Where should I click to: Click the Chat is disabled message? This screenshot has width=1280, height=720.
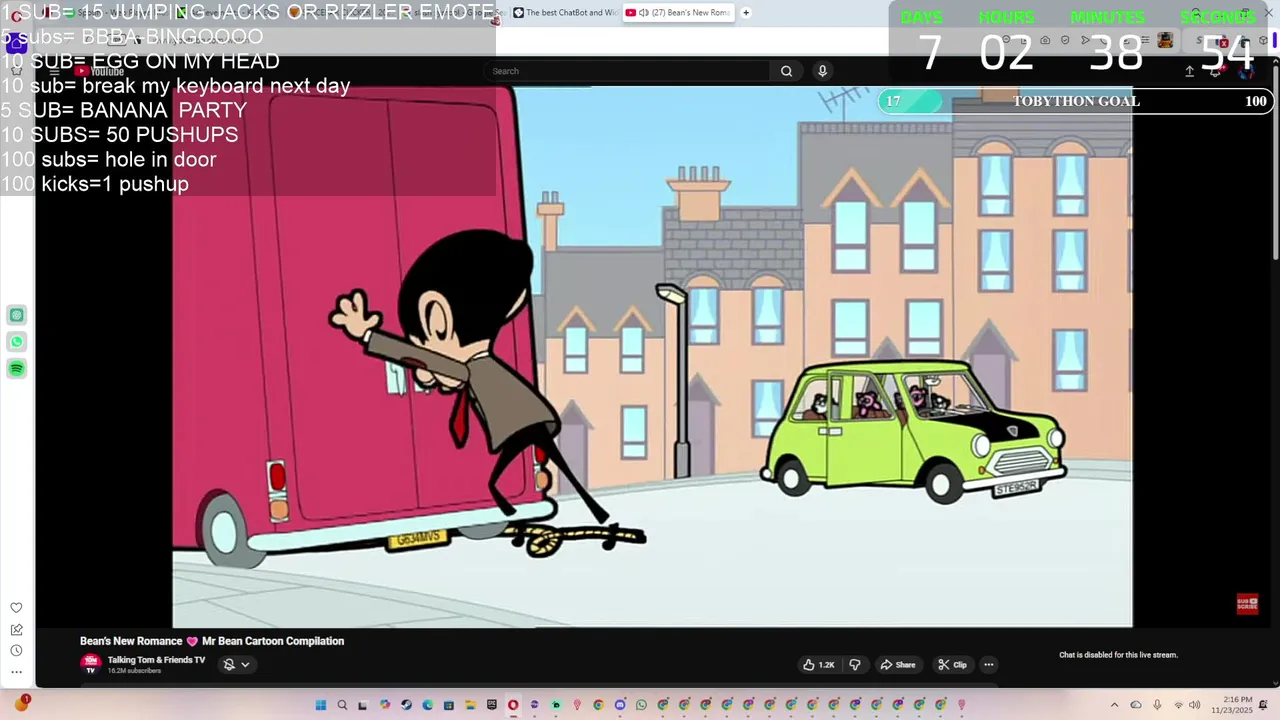[1118, 655]
